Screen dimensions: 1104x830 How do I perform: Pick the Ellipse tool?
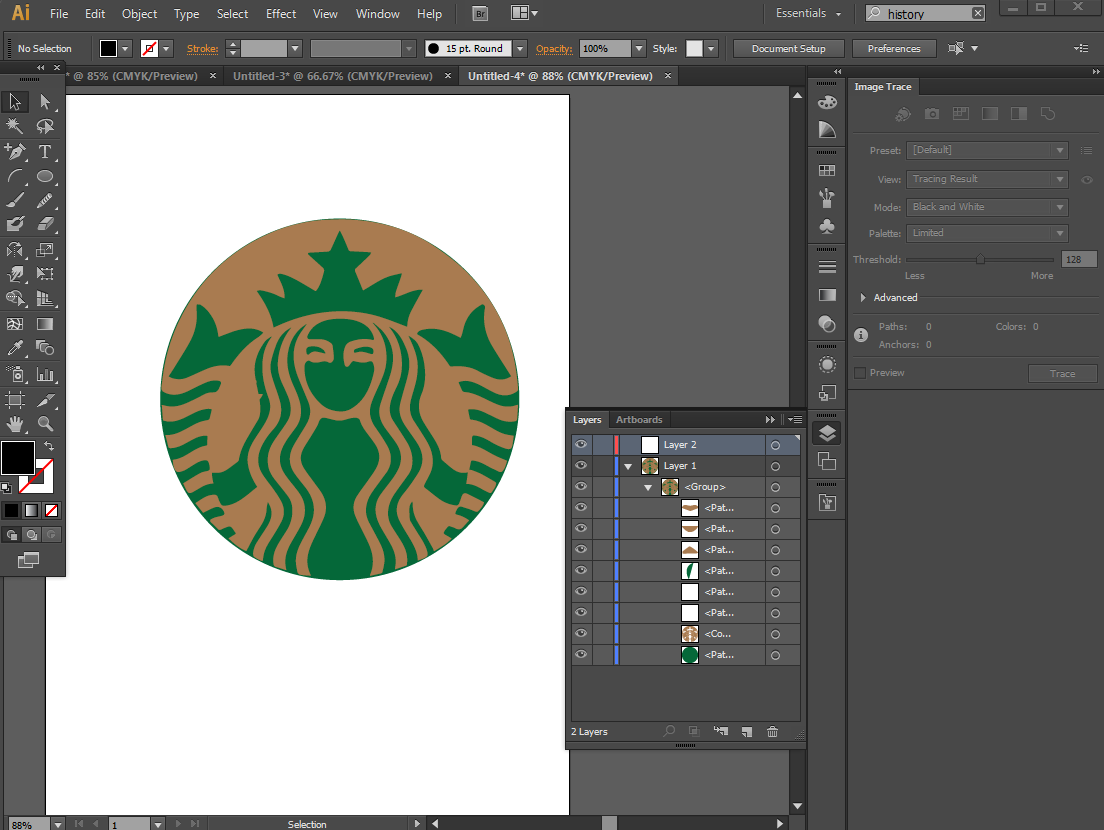(x=45, y=176)
